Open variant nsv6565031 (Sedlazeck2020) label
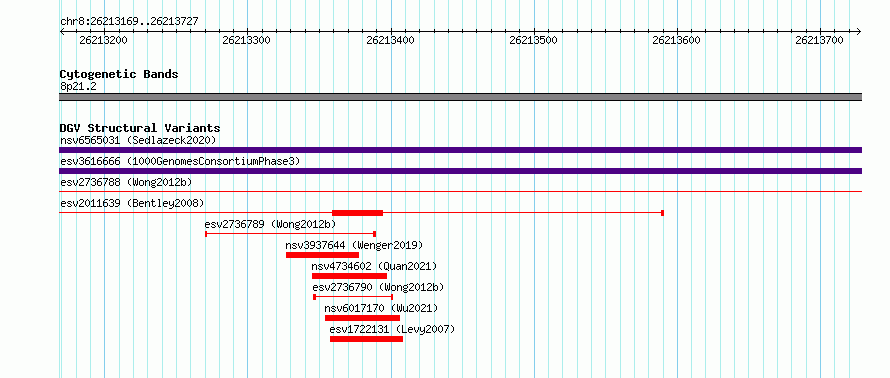 tap(138, 140)
